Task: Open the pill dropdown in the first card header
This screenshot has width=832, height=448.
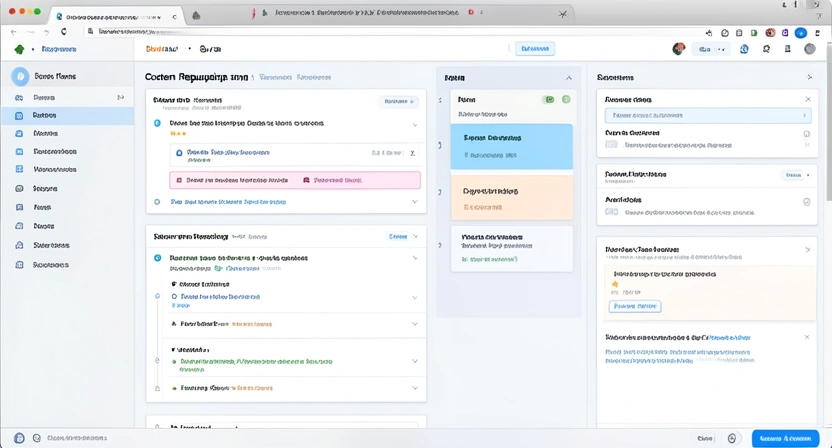Action: click(398, 101)
